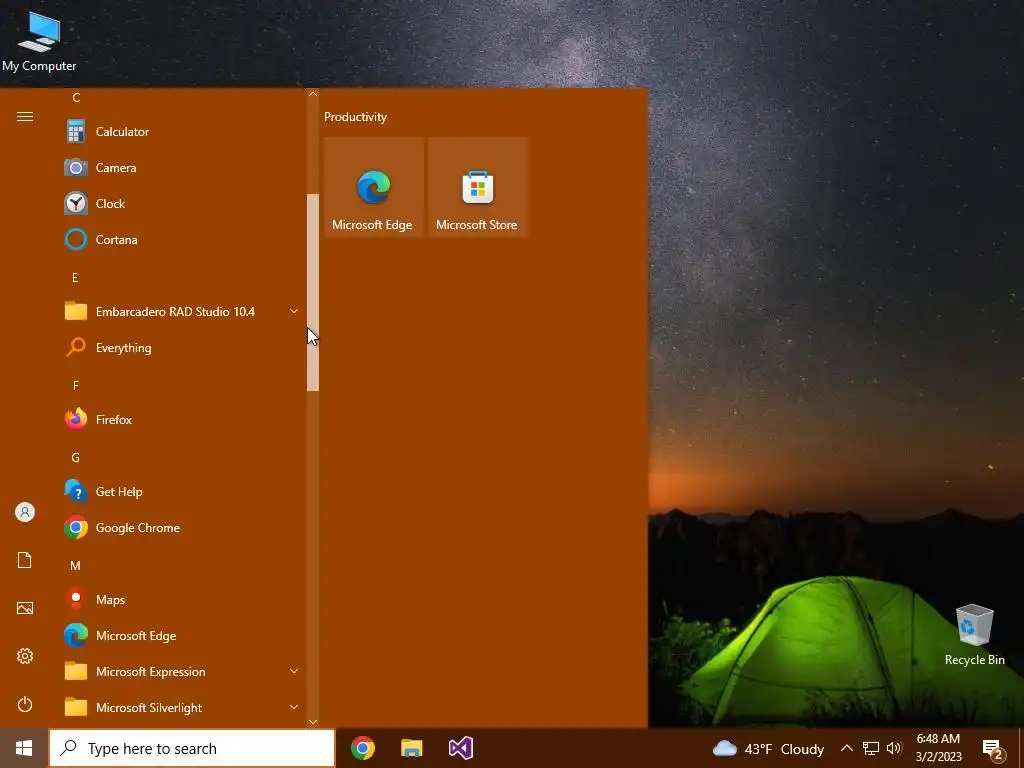Click the E letter header in app list
Image resolution: width=1024 pixels, height=768 pixels.
point(75,278)
